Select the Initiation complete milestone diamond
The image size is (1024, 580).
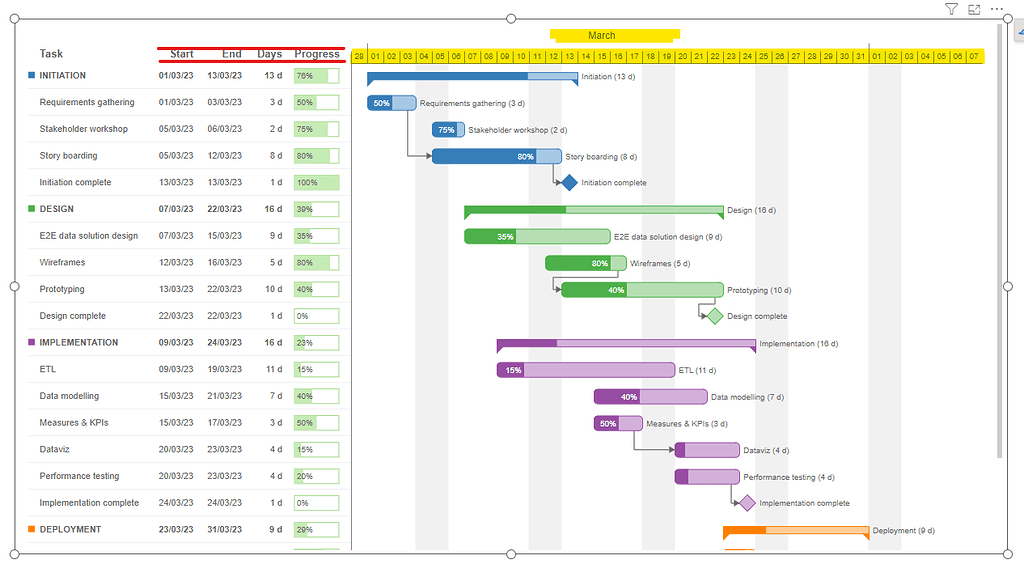[568, 183]
